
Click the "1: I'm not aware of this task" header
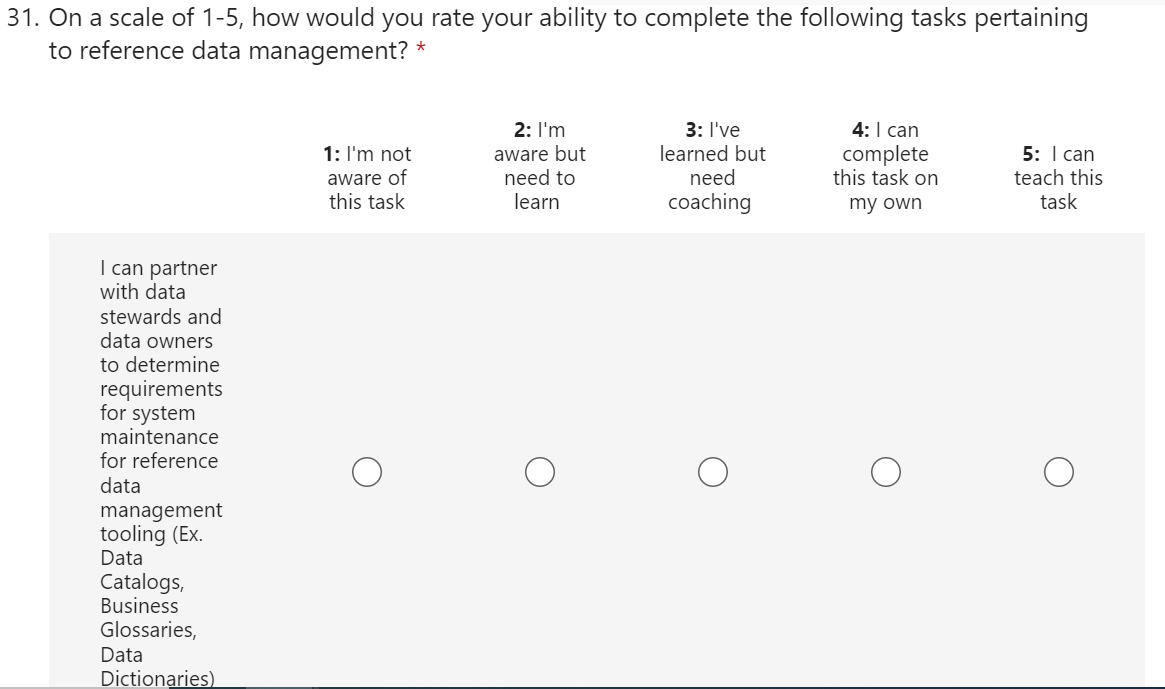(367, 178)
